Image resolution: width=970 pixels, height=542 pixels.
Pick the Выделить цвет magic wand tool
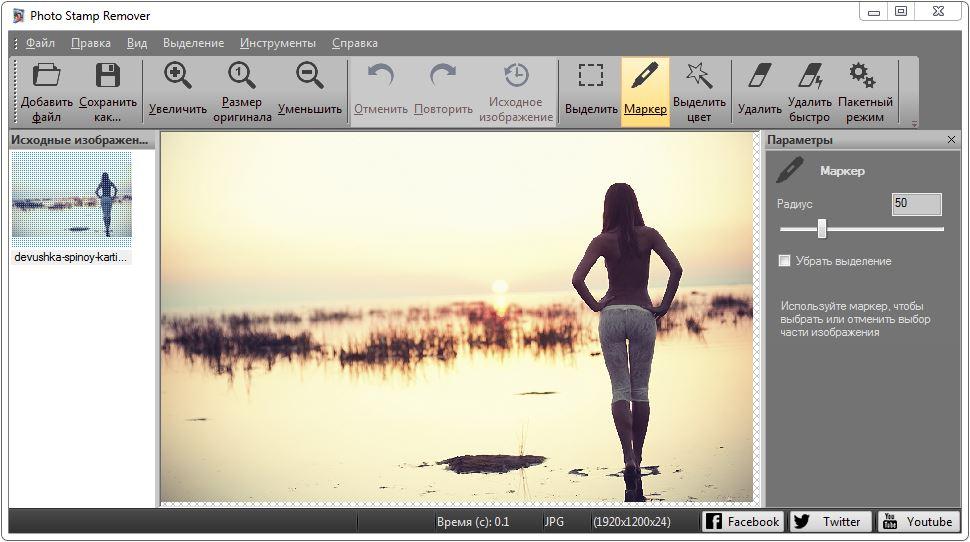(699, 75)
